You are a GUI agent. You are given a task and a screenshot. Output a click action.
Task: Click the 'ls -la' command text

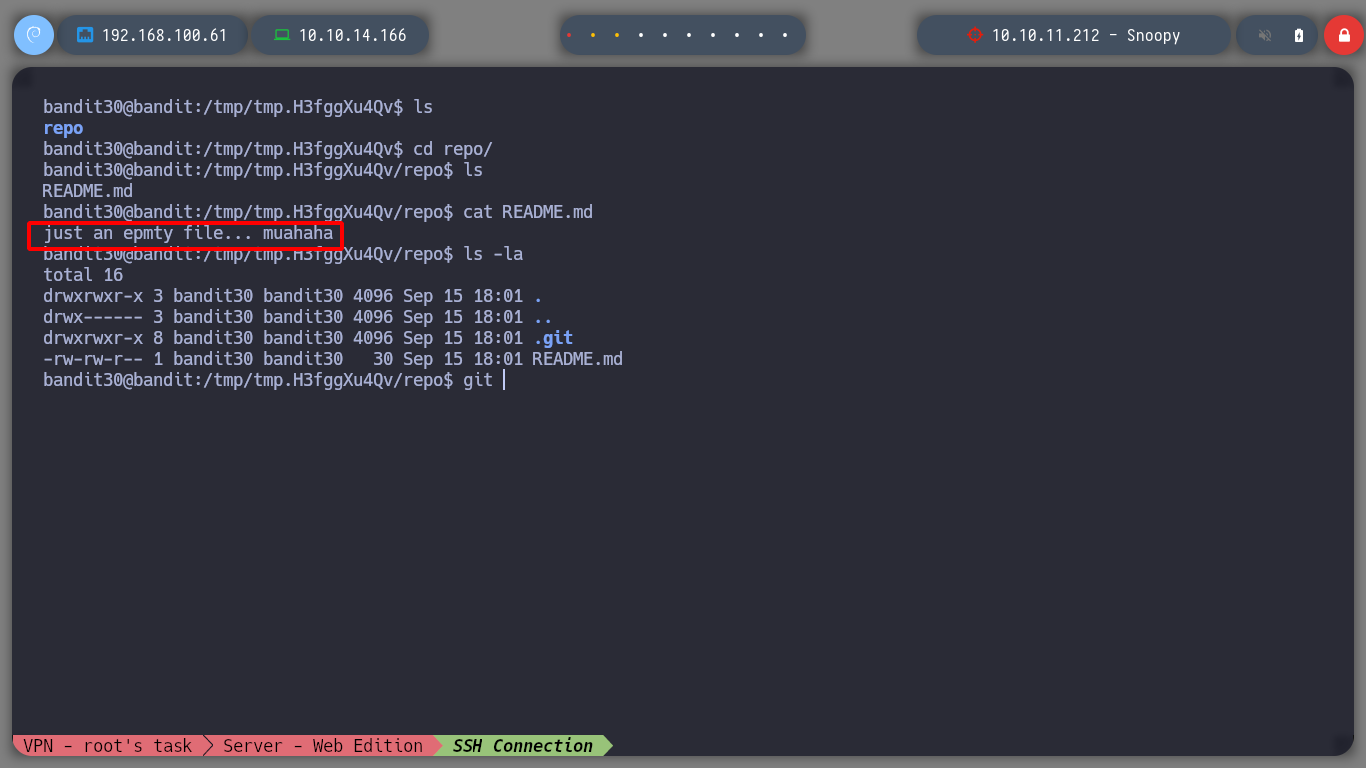[493, 254]
